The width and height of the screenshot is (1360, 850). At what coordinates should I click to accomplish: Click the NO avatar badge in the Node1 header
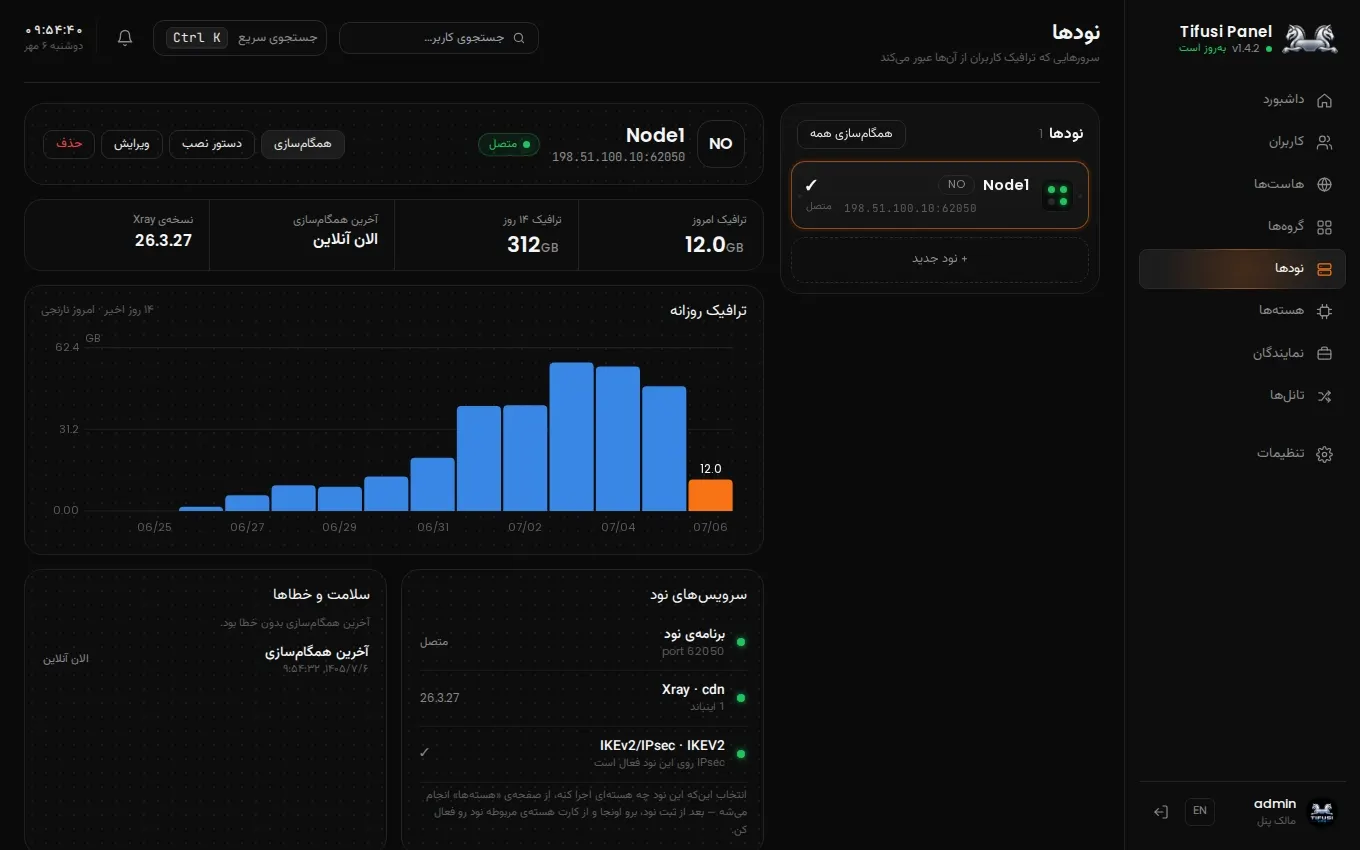[x=721, y=144]
